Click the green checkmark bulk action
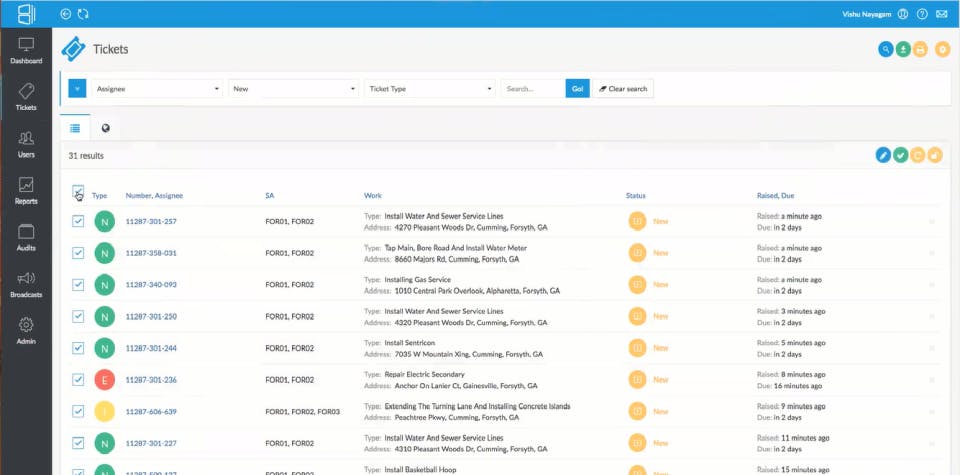The image size is (960, 475). 900,155
